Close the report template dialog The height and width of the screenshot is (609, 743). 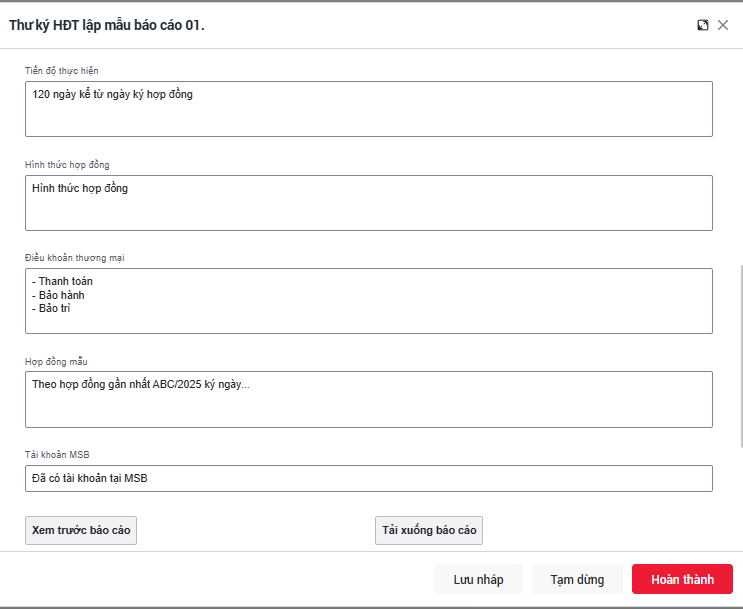click(x=723, y=25)
